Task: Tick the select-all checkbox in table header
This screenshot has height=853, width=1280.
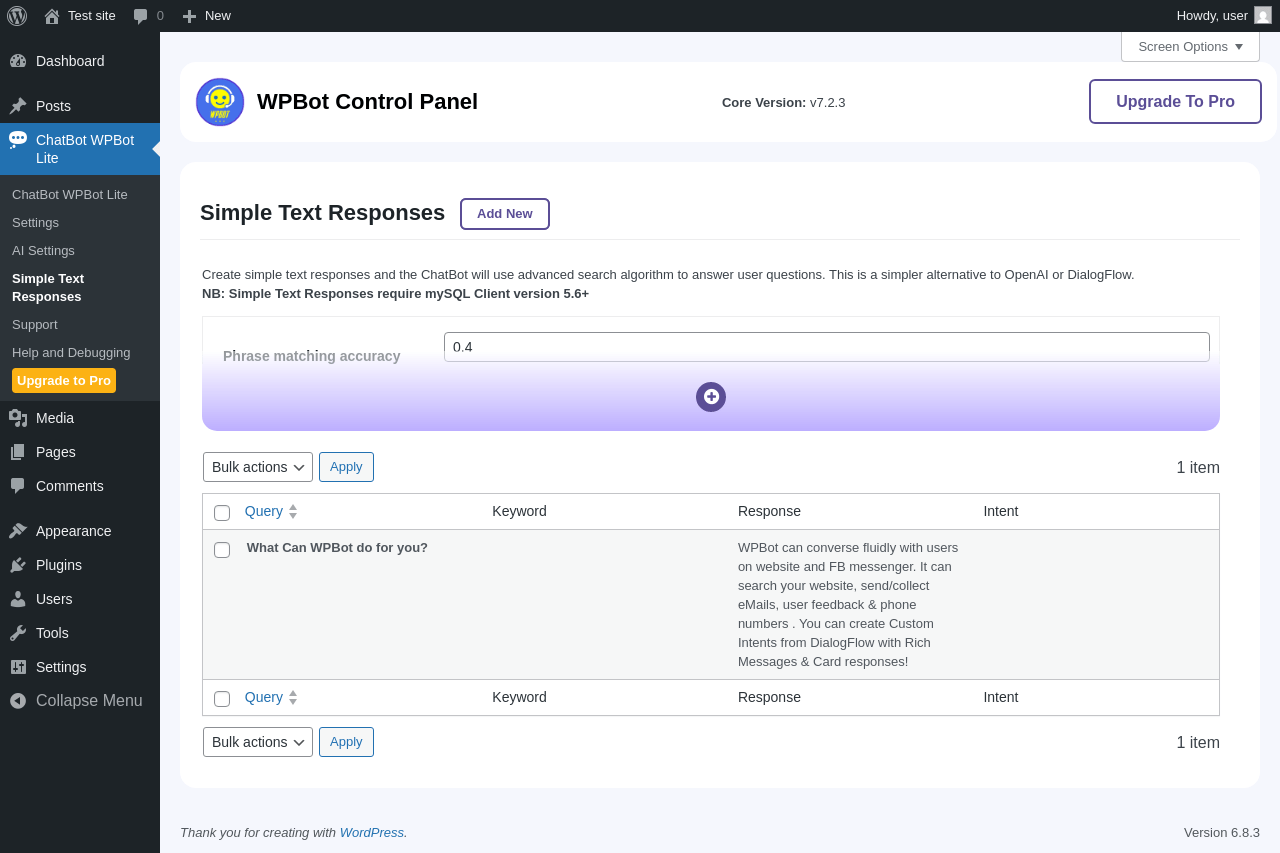Action: point(222,513)
